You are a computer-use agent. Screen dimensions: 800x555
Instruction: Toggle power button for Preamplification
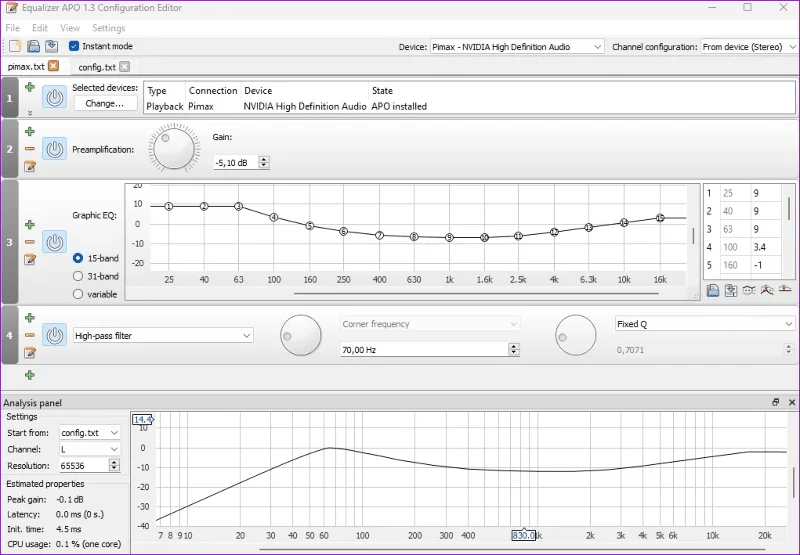coord(55,149)
